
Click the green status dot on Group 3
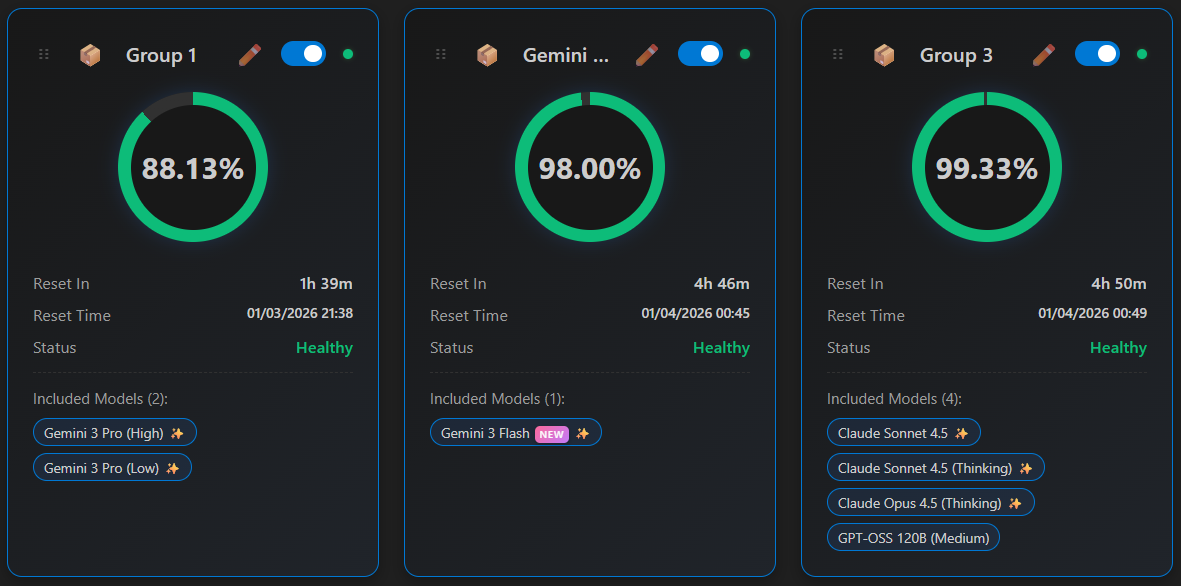tap(1142, 54)
